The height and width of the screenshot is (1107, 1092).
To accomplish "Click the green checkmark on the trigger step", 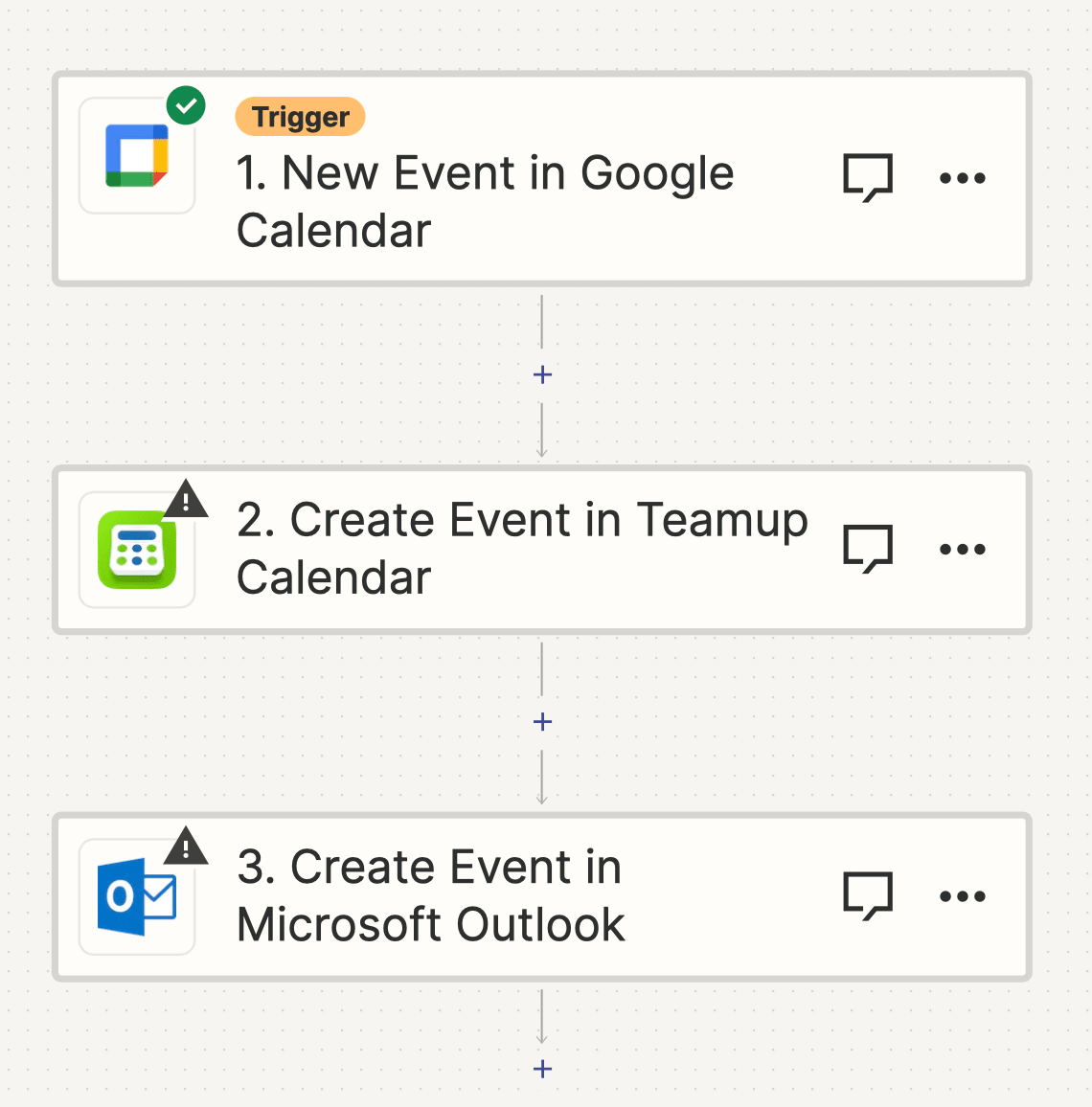I will point(186,105).
